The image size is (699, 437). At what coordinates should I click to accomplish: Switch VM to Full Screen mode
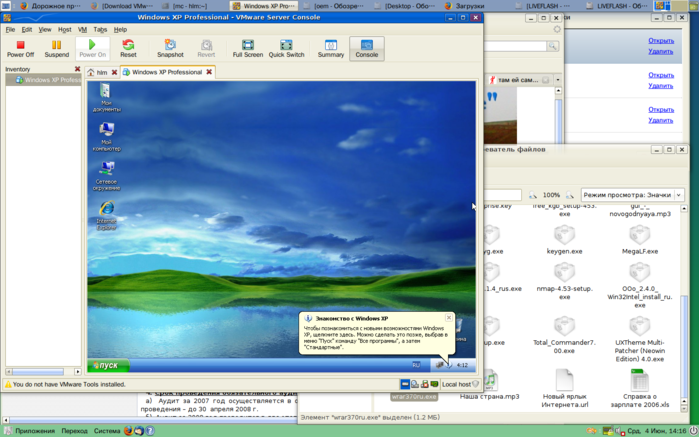coord(248,49)
